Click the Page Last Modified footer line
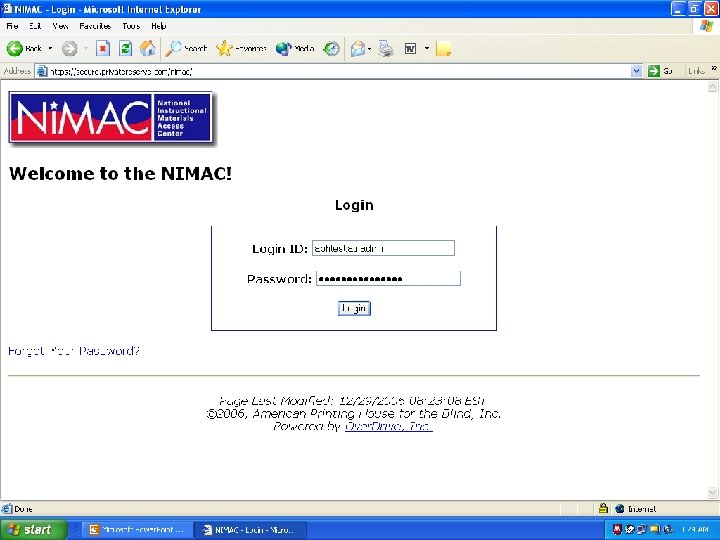 coord(352,400)
